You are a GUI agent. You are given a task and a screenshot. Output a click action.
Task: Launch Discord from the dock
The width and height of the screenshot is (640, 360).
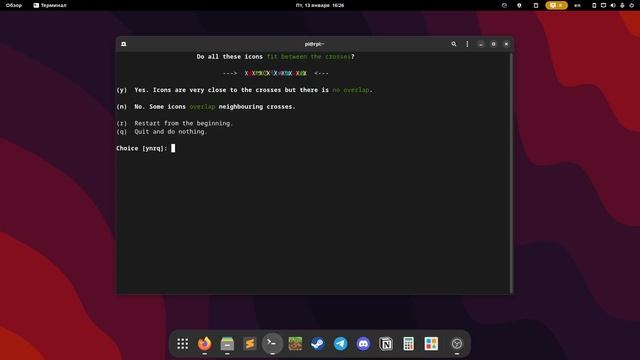click(x=363, y=344)
